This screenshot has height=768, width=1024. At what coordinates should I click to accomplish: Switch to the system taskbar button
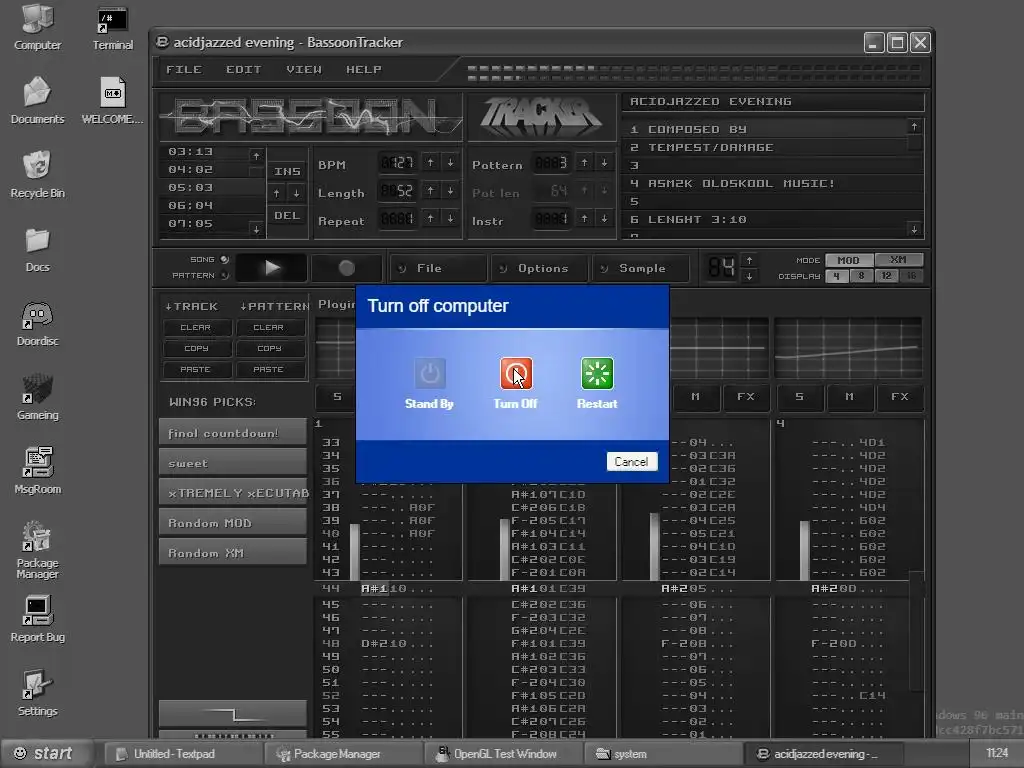[x=664, y=754]
